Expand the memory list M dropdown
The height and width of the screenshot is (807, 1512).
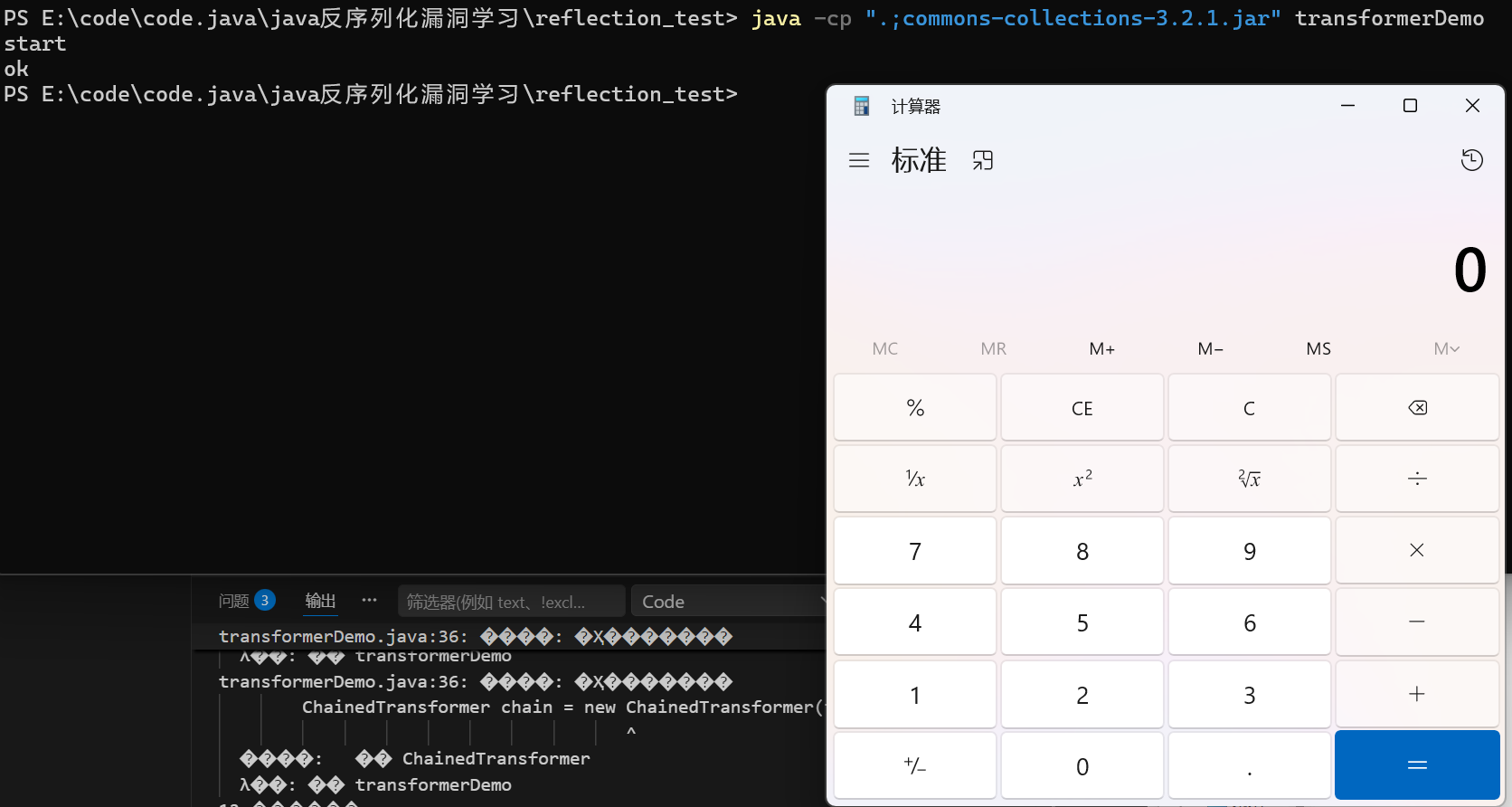pyautogui.click(x=1446, y=348)
